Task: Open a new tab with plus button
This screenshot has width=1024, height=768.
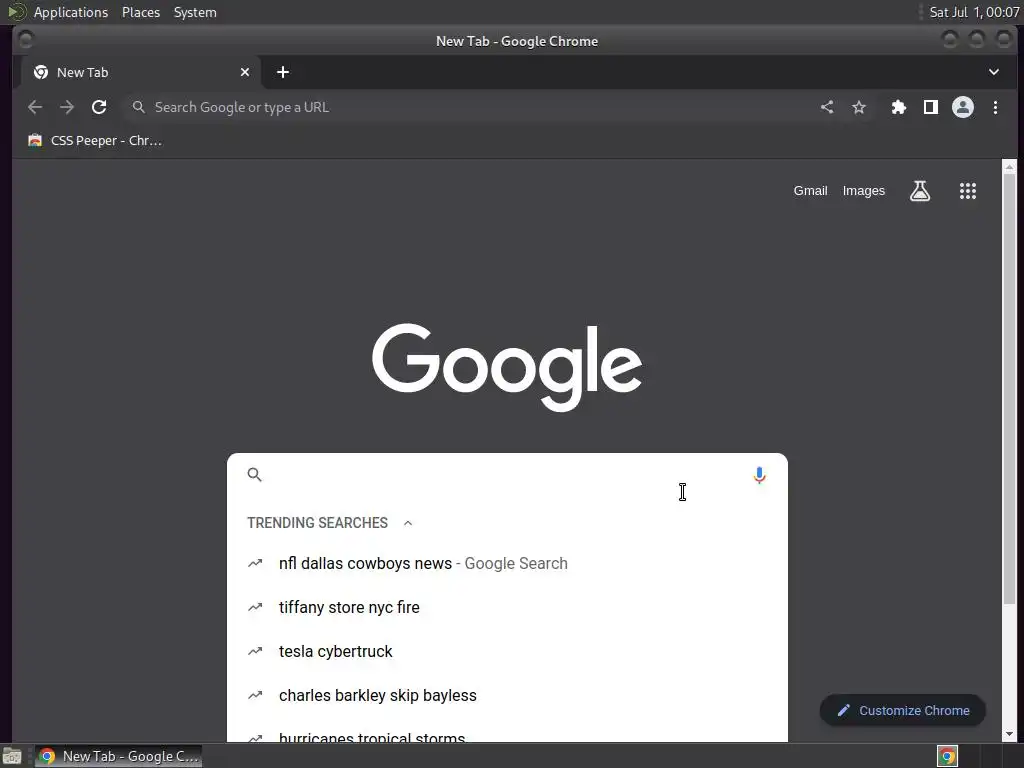Action: (x=283, y=72)
